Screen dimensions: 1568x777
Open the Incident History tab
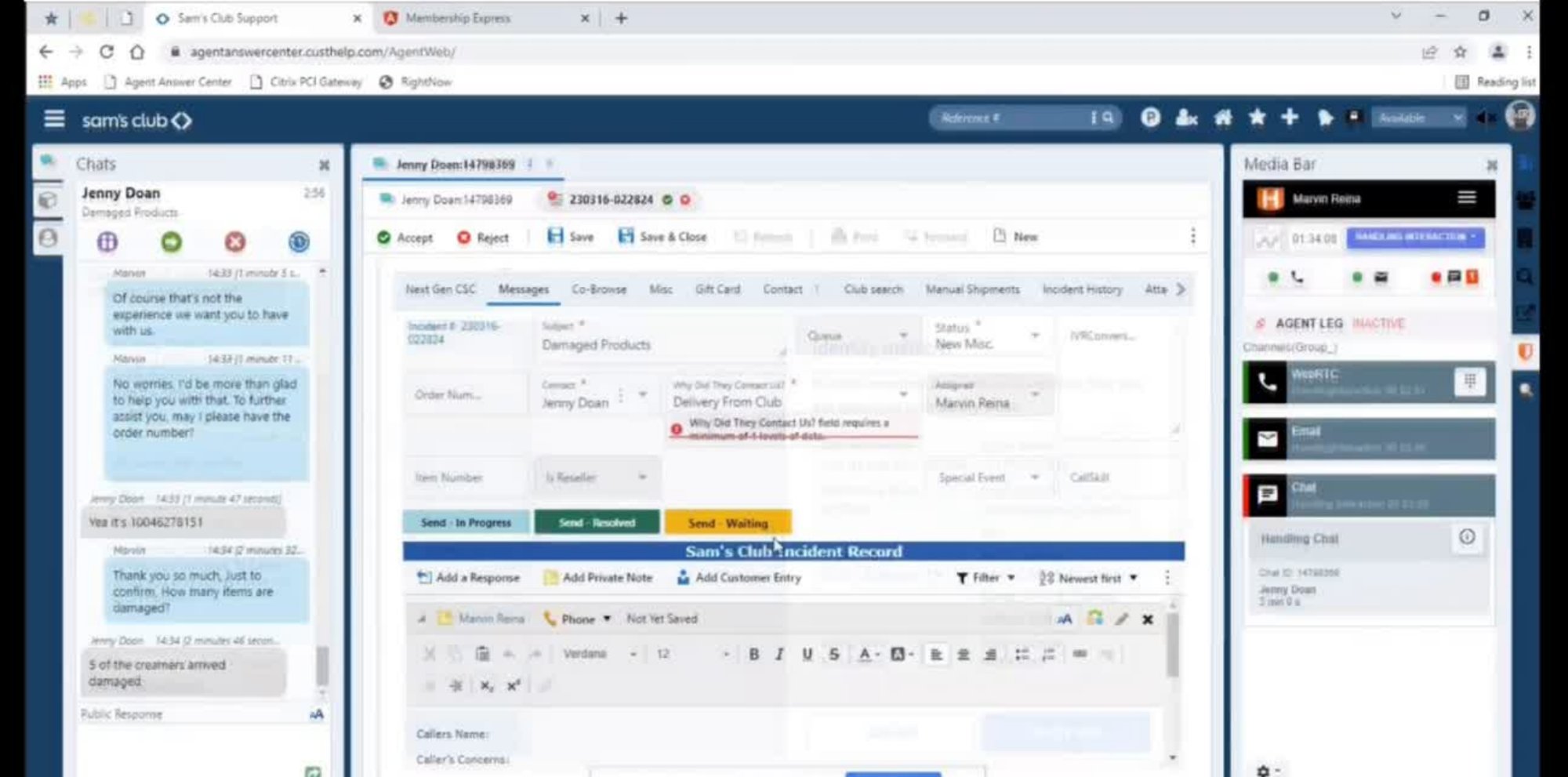[1082, 289]
